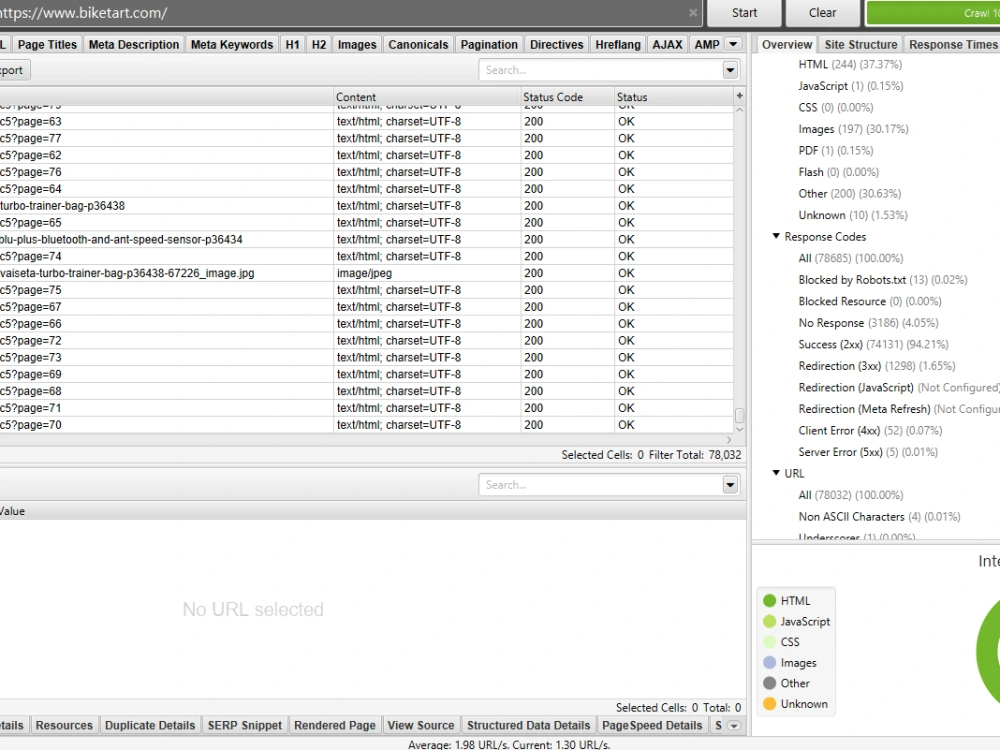The image size is (1000, 750).
Task: Select the AMP tab
Action: coord(707,45)
